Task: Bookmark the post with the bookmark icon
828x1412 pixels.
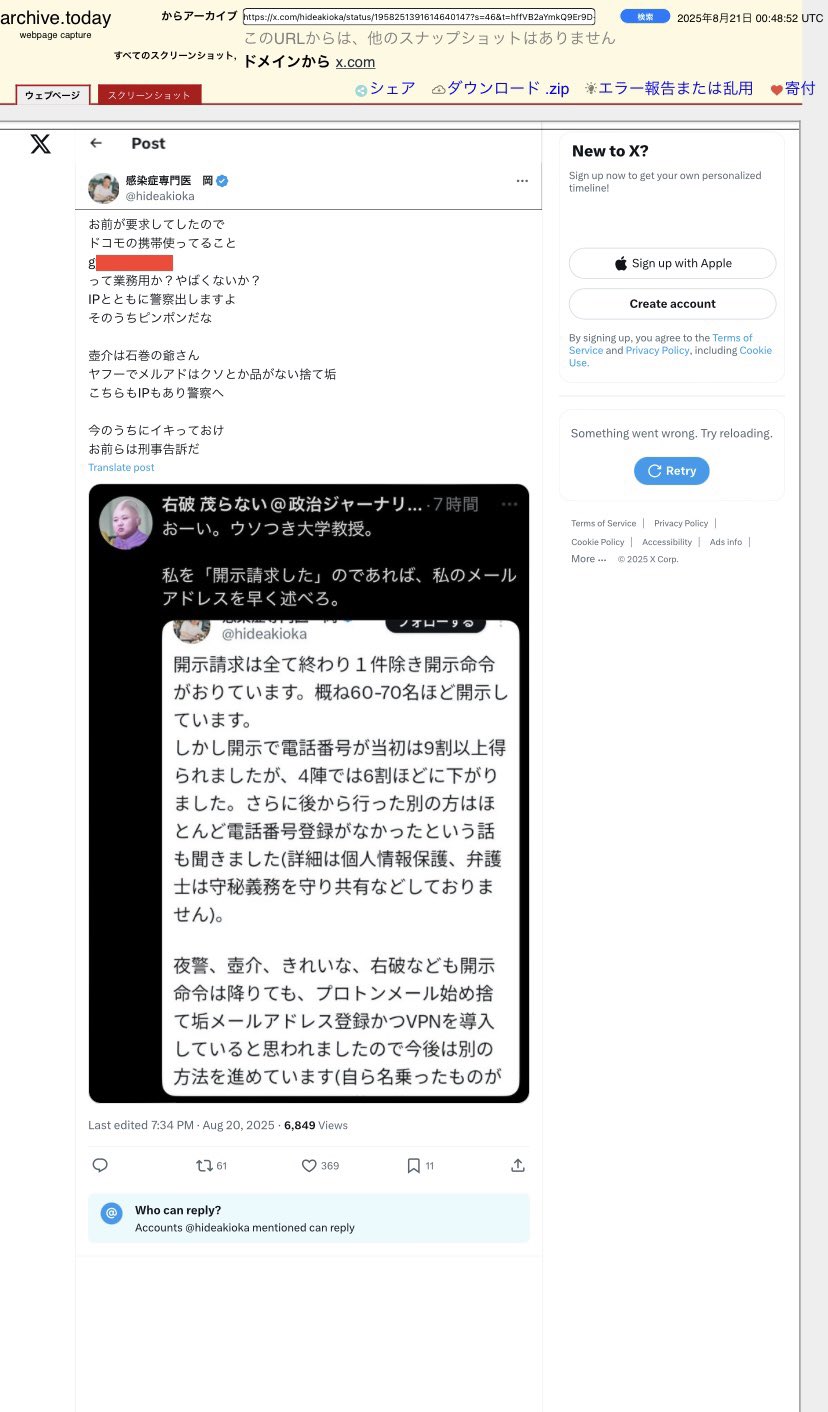Action: pyautogui.click(x=413, y=1165)
